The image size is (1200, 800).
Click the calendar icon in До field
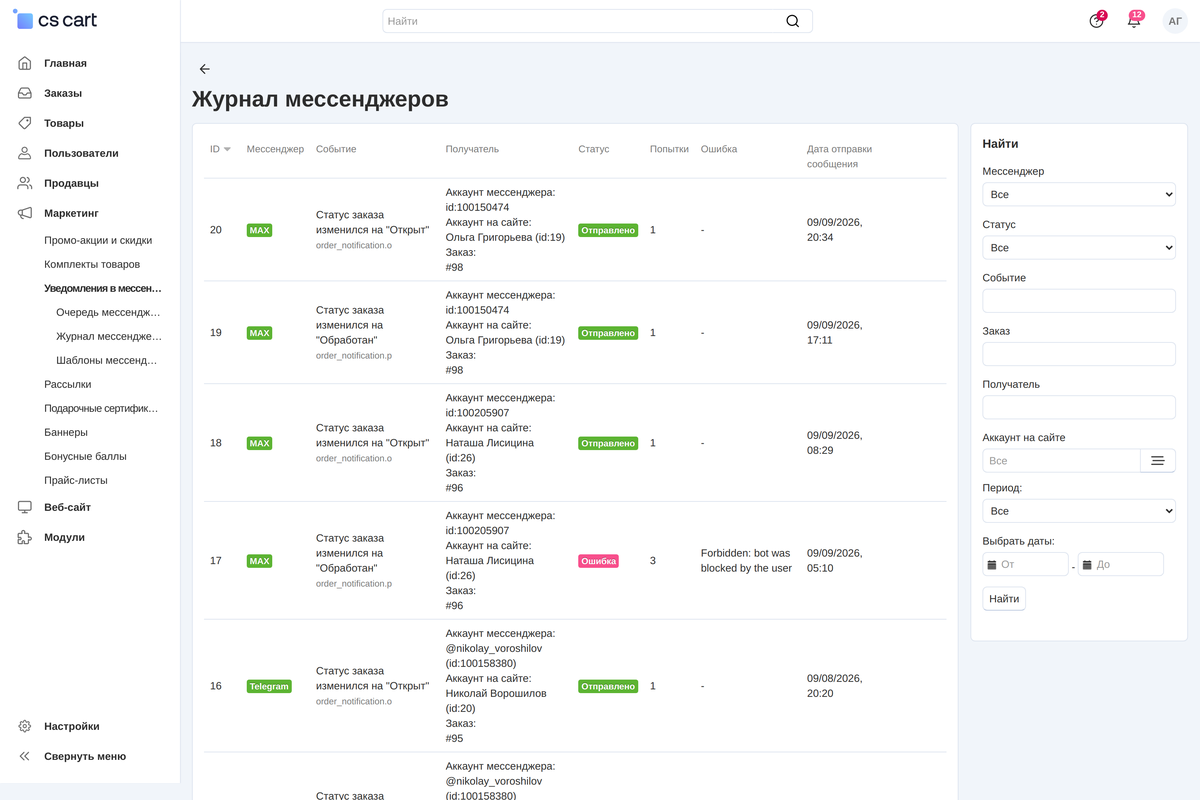[1086, 565]
